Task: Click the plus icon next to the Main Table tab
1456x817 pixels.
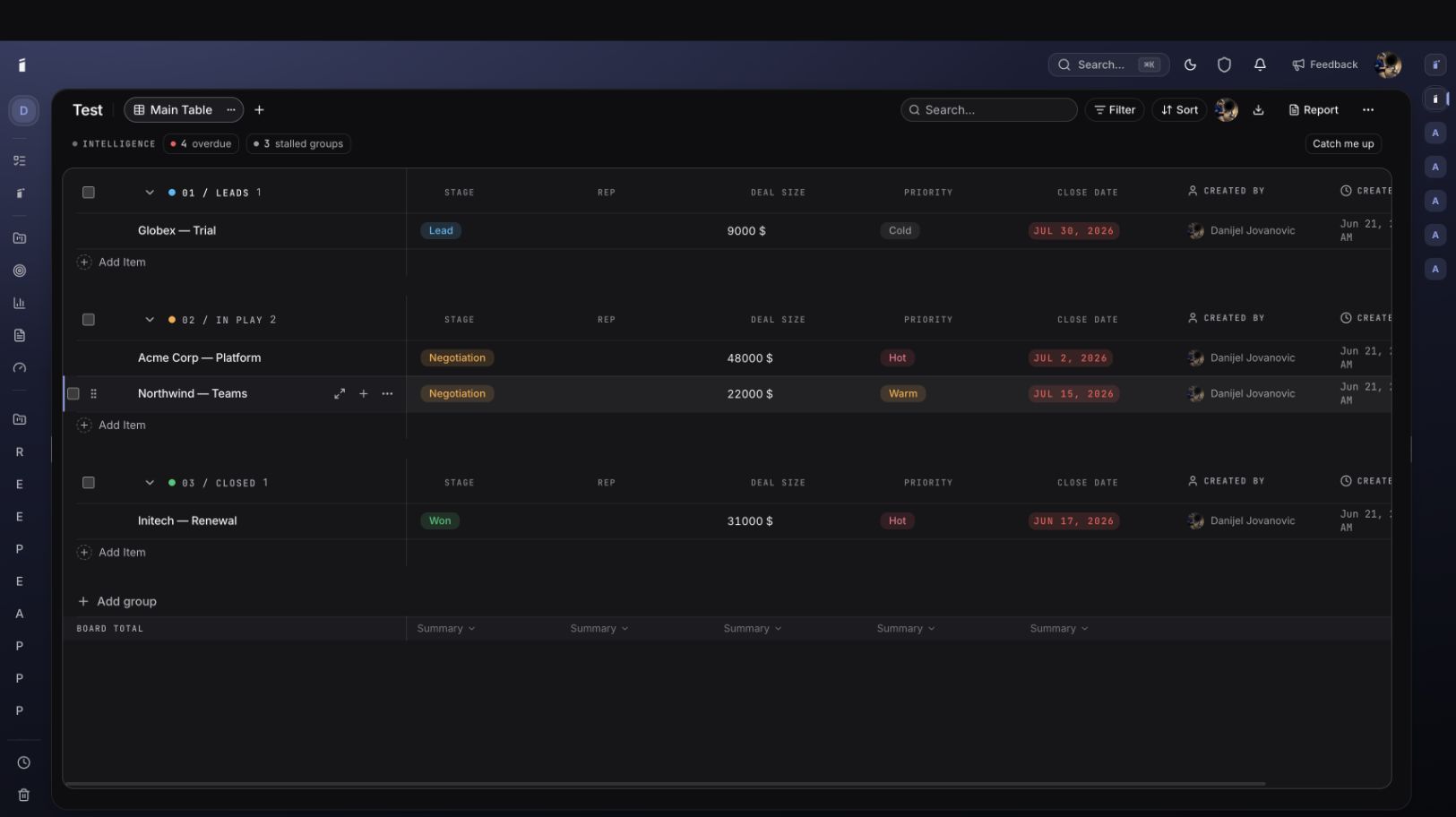Action: point(259,110)
